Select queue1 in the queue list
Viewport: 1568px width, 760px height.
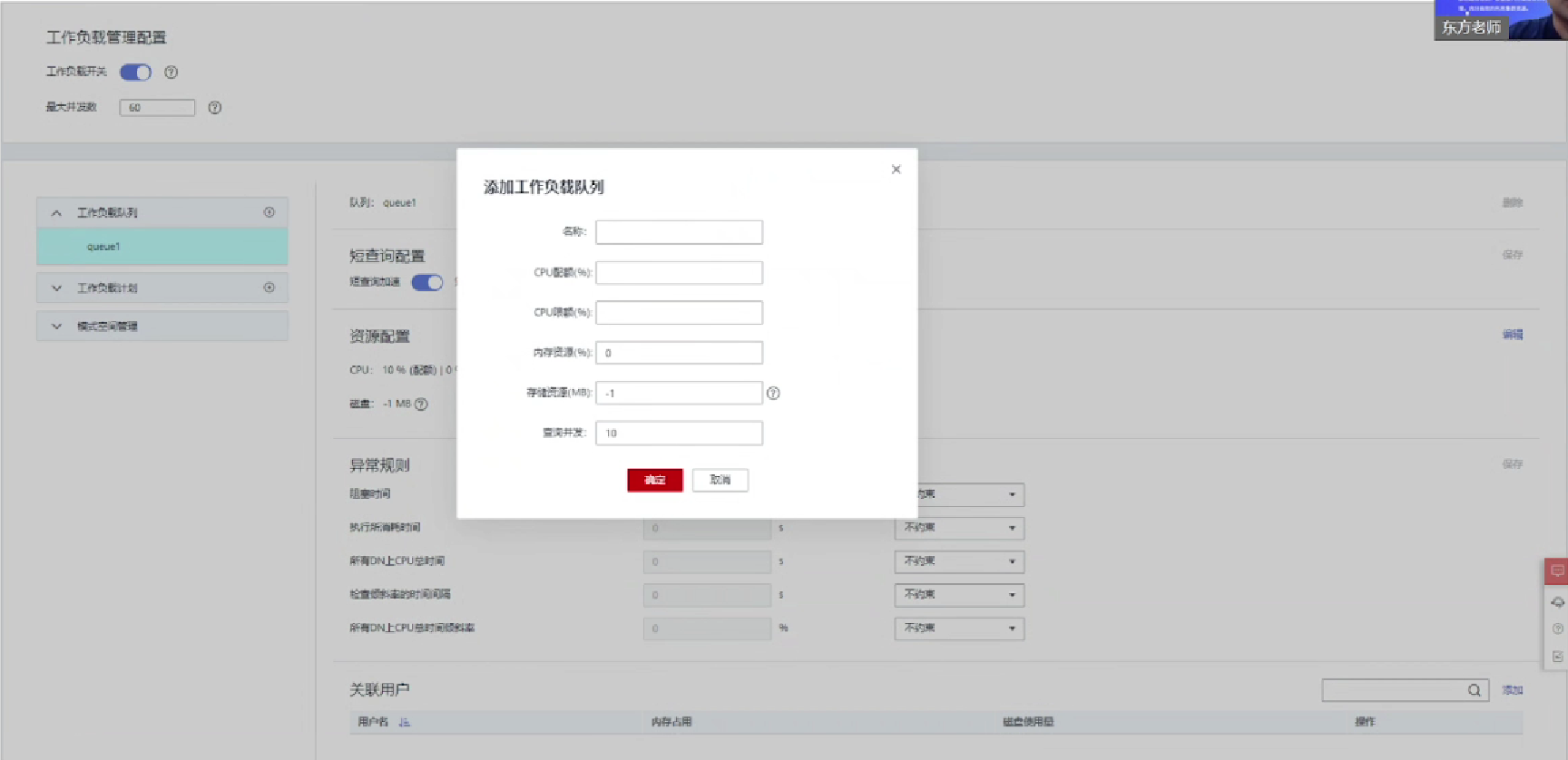162,247
